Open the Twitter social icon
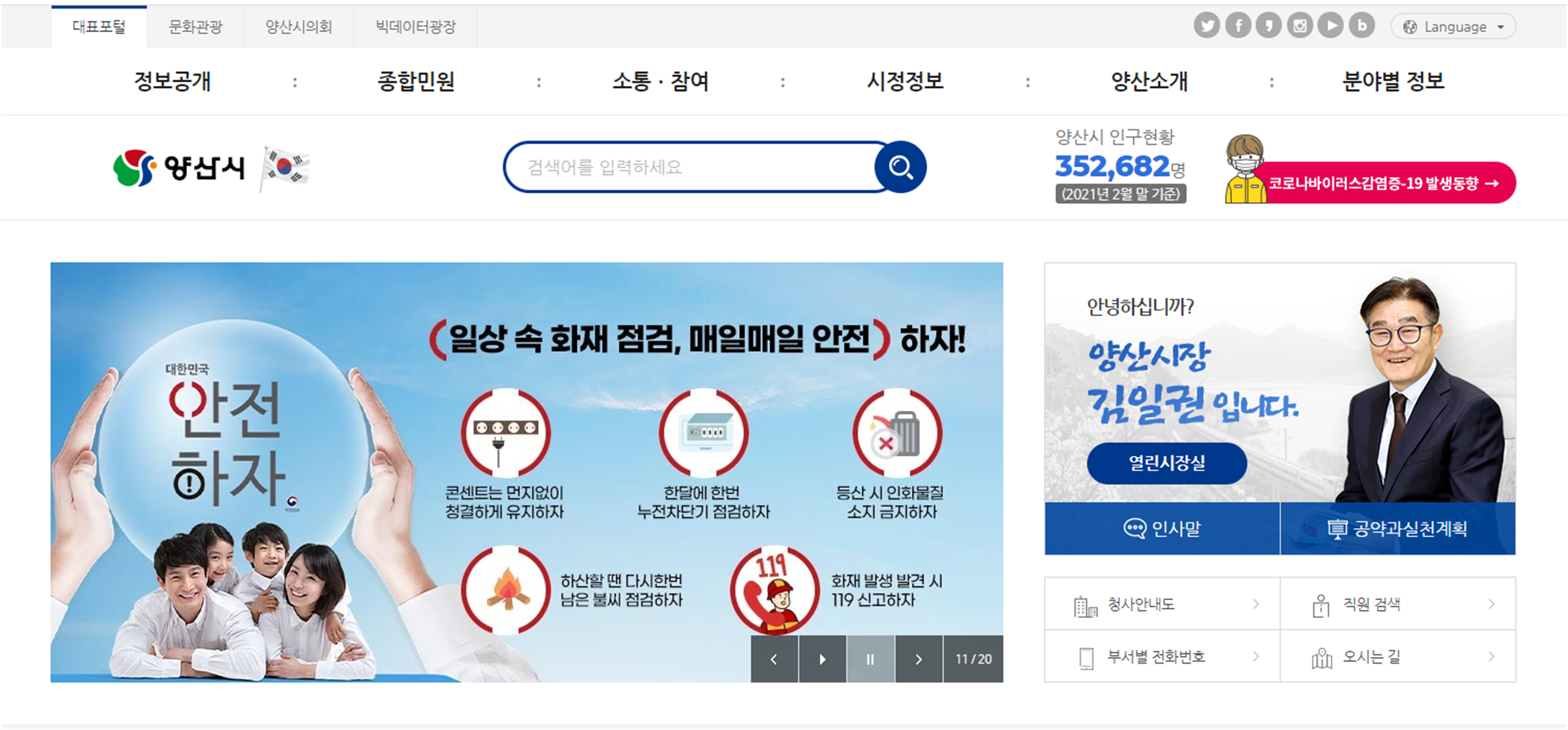 pyautogui.click(x=1207, y=26)
